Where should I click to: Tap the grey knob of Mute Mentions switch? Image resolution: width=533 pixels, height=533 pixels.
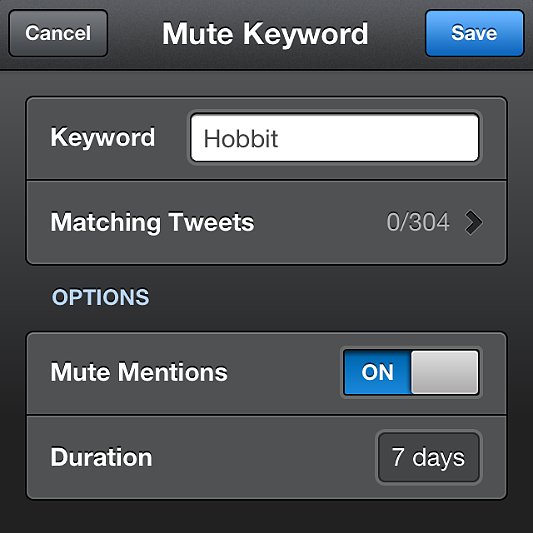445,373
